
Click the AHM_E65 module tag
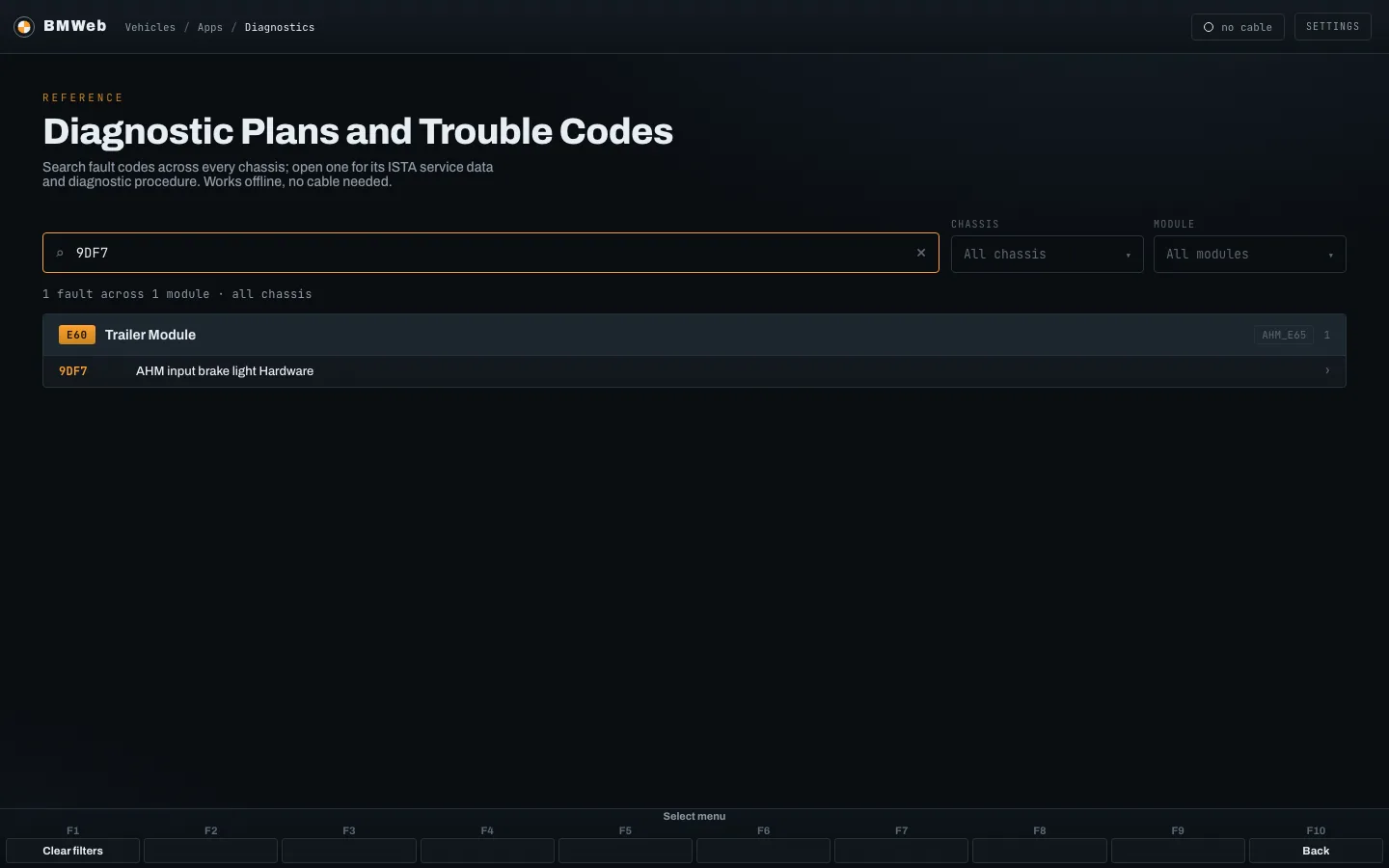click(1284, 335)
